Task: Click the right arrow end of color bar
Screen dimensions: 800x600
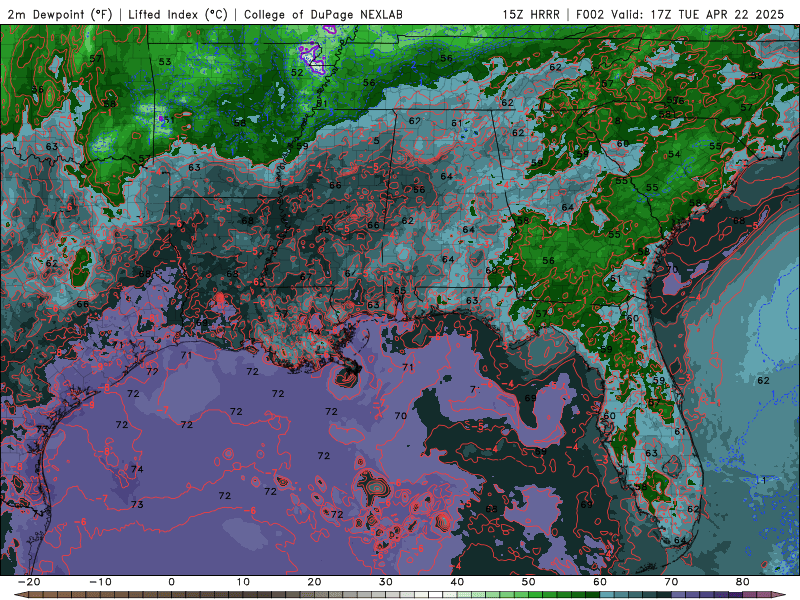Action: coord(780,595)
